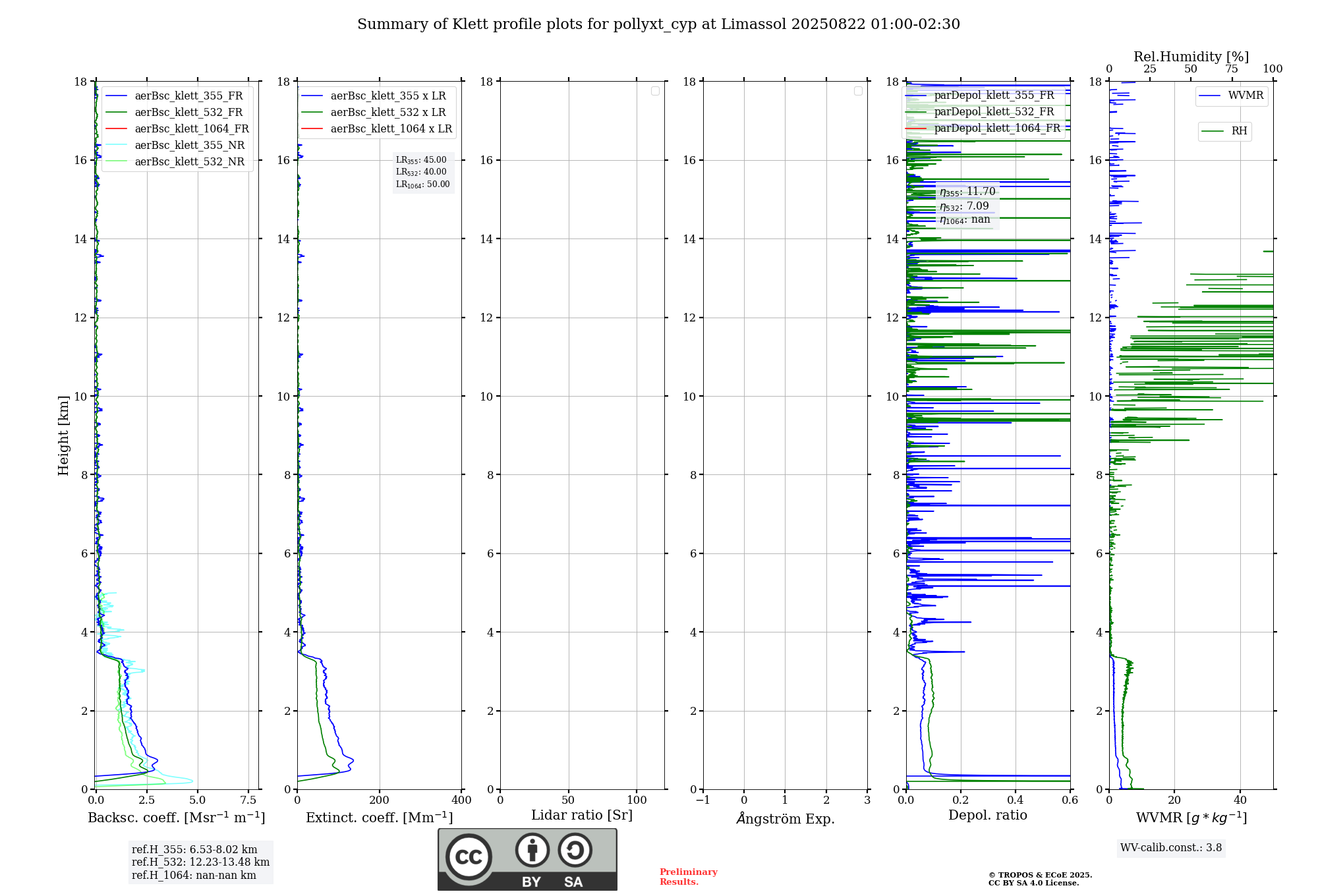The image size is (1318, 896).
Task: Click the CC BY SA 4.0 License text
Action: pos(1033,883)
